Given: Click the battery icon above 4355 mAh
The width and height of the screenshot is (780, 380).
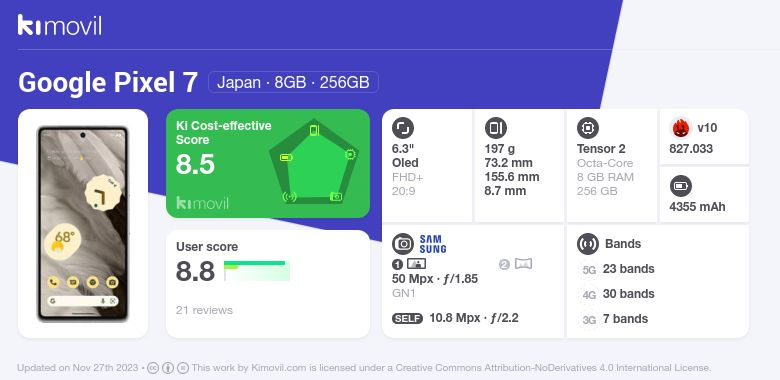Looking at the screenshot, I should (681, 187).
